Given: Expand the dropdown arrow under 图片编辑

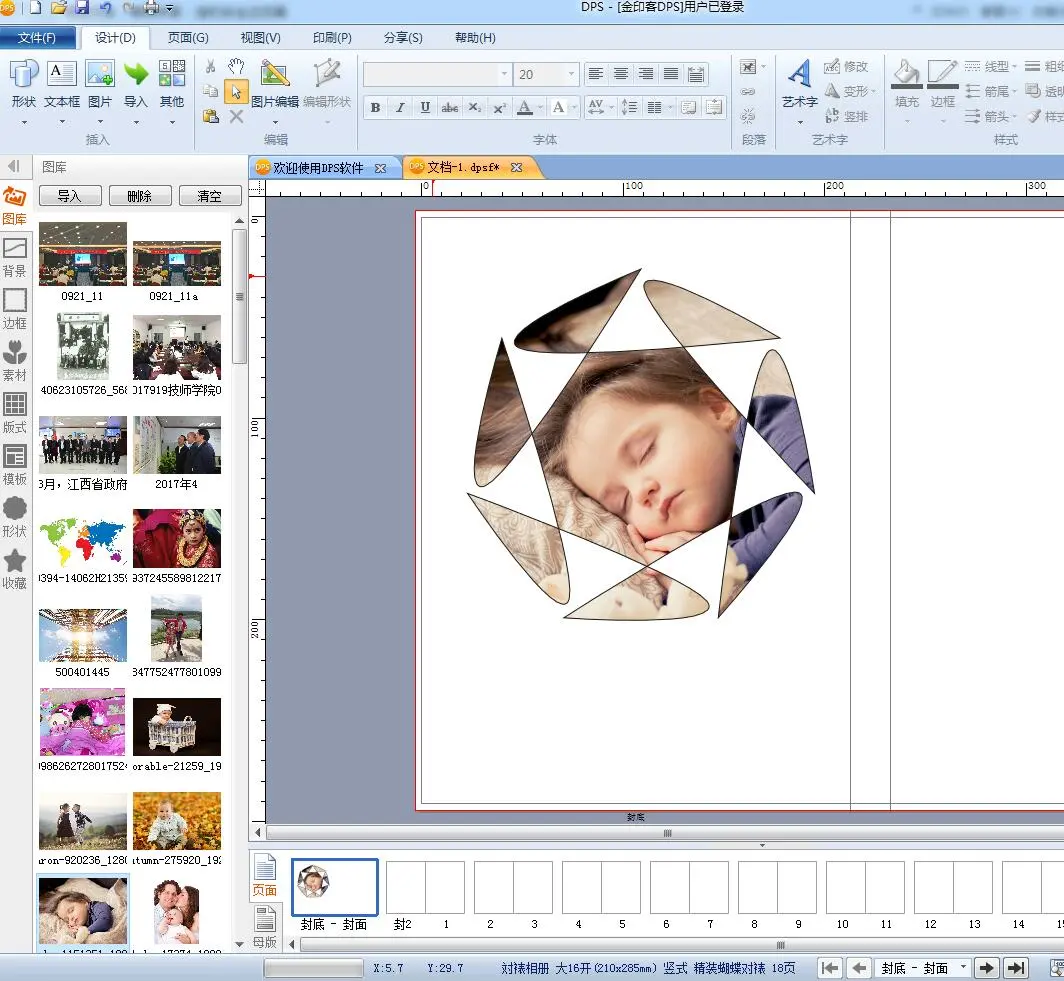Looking at the screenshot, I should (x=275, y=122).
